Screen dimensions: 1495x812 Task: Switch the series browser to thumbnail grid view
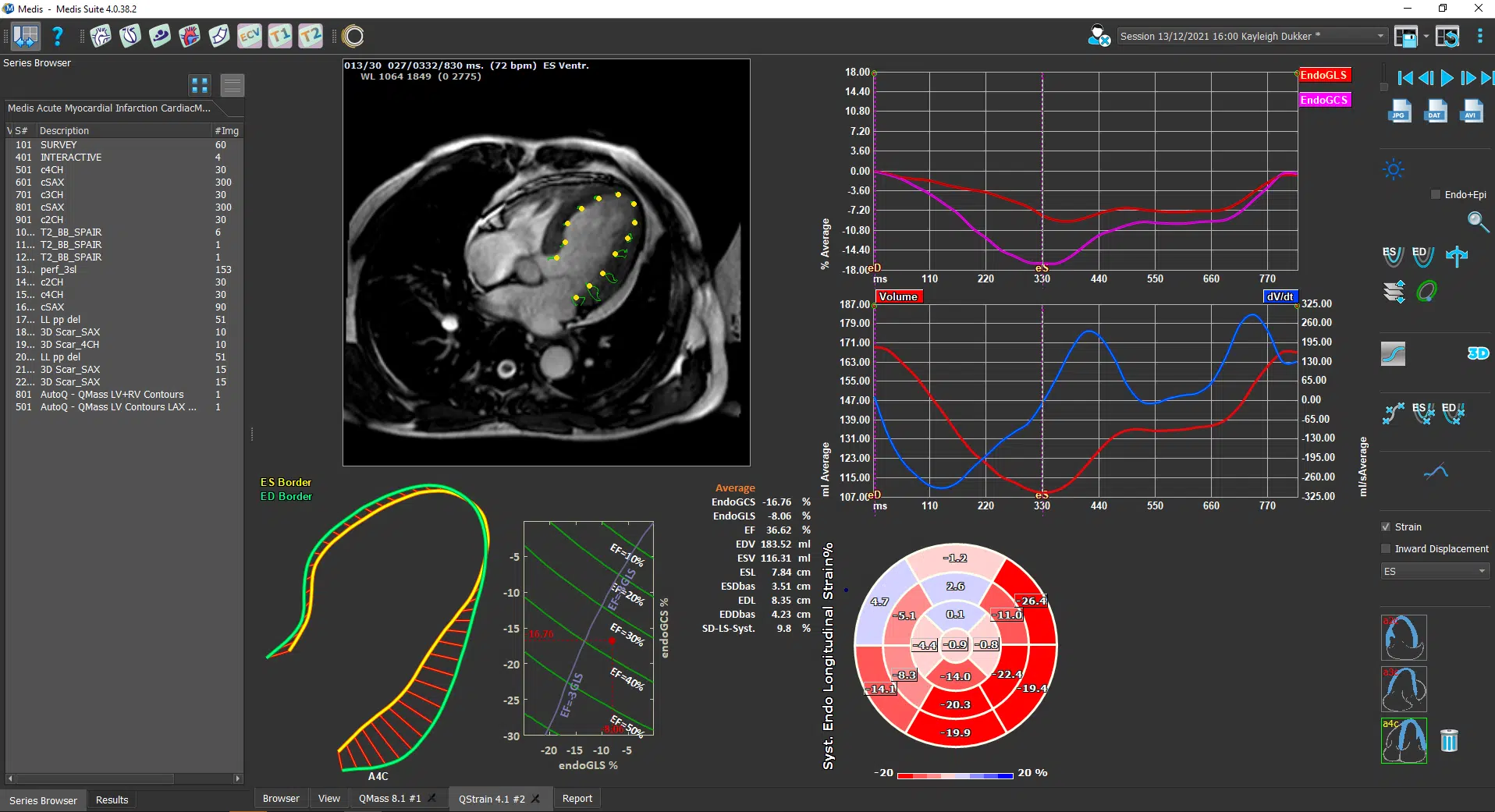(200, 85)
